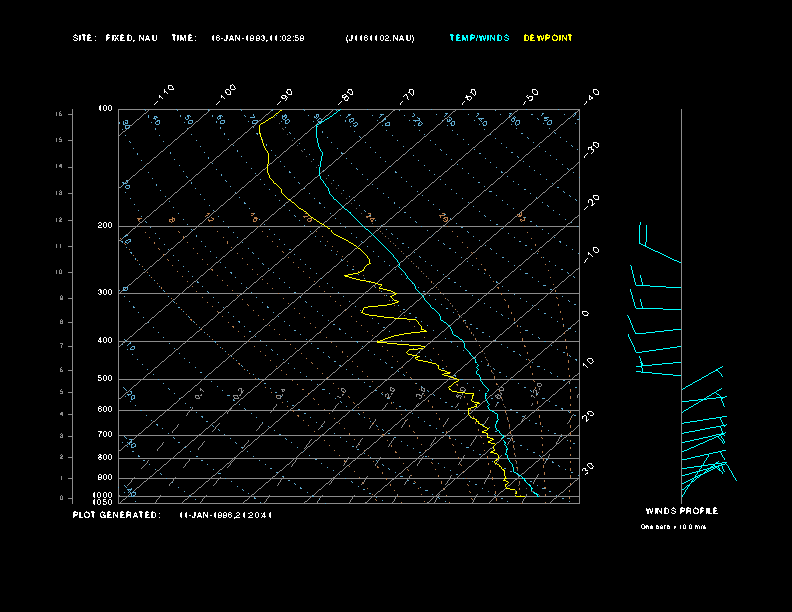Click the -110 temperature axis label

click(166, 92)
